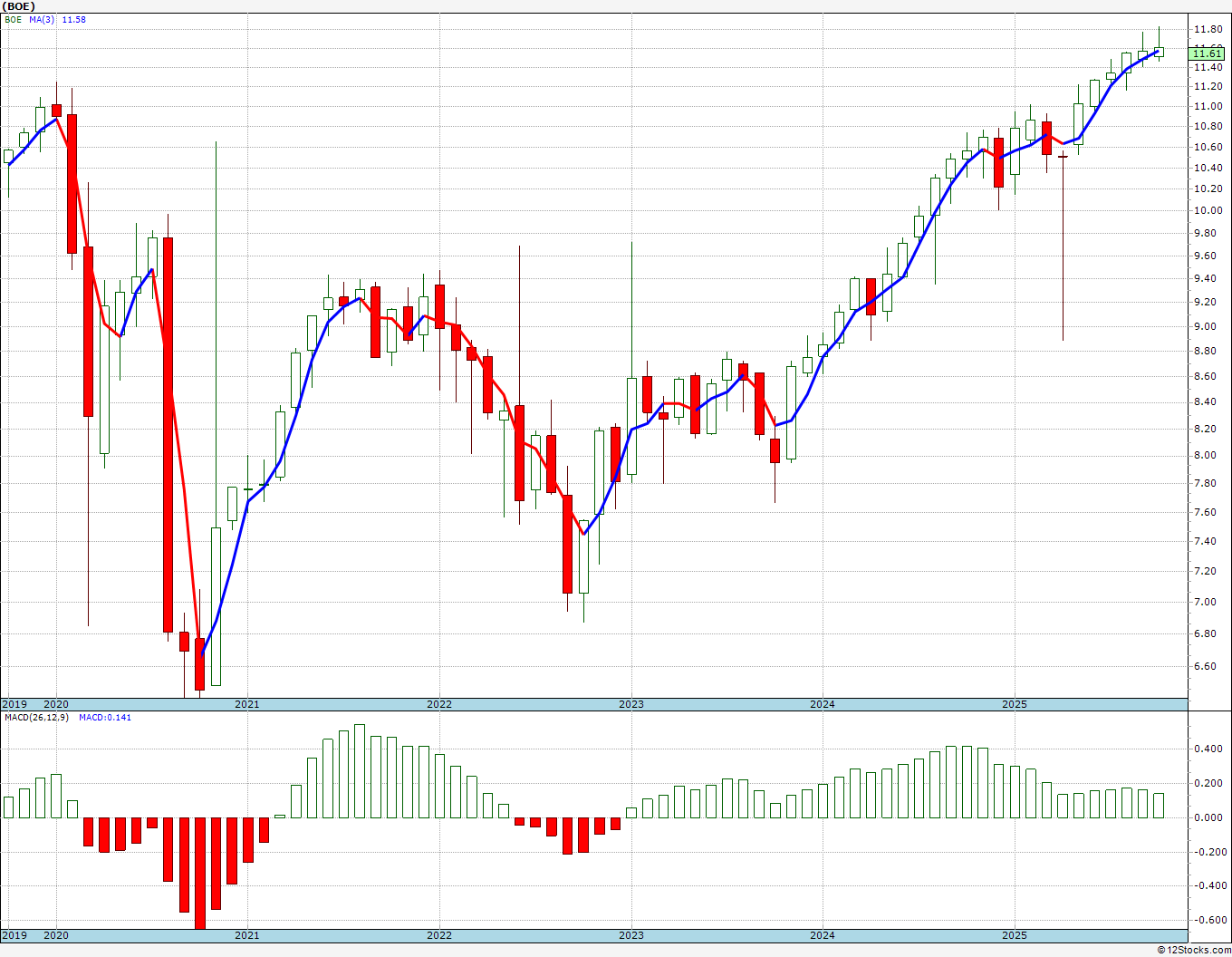Viewport: 1232px width, 957px height.
Task: Click the latest candlestick beside the 11.61 tag
Action: [1159, 52]
